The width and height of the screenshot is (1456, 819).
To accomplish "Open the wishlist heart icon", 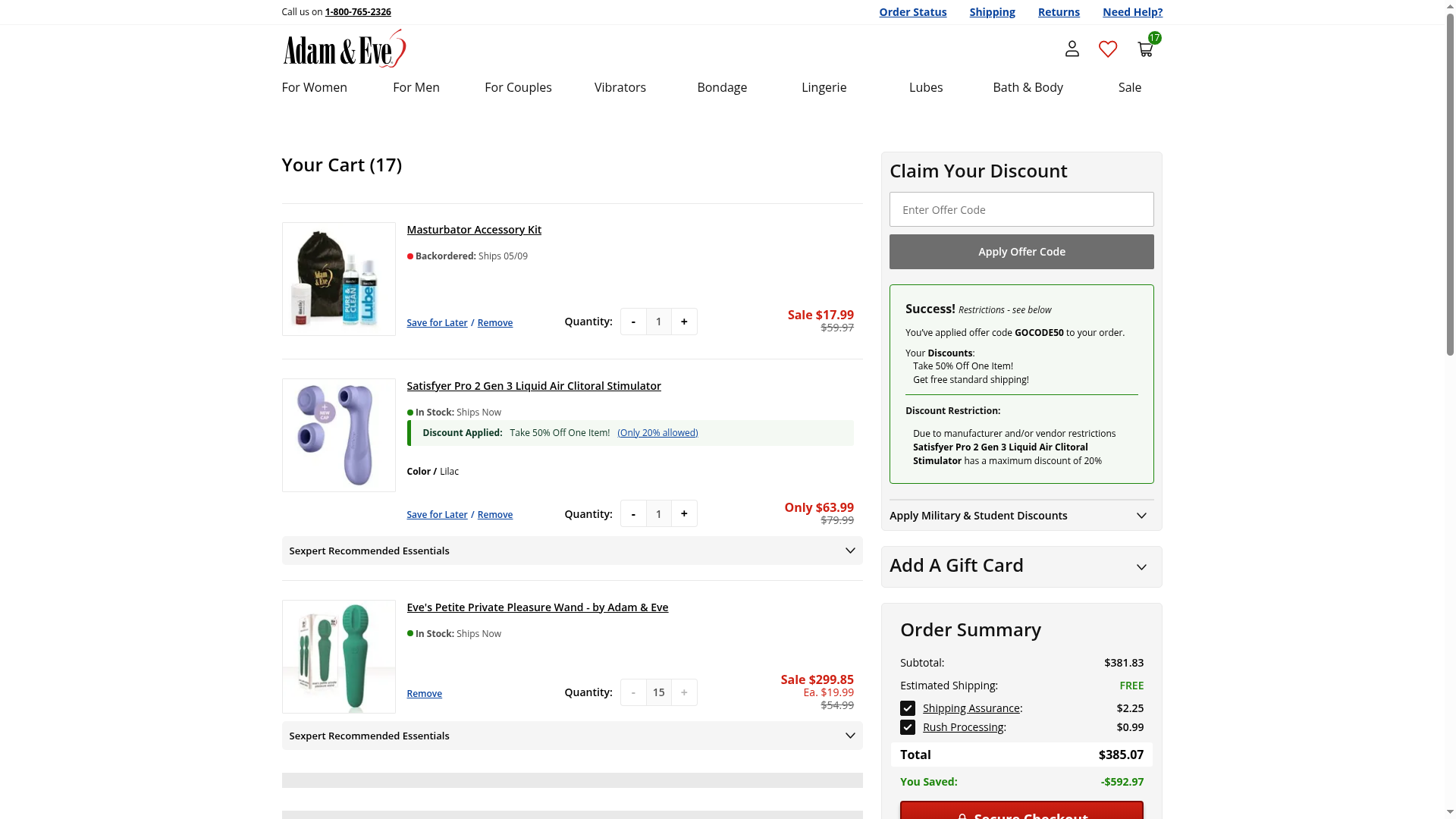I will 1108,49.
